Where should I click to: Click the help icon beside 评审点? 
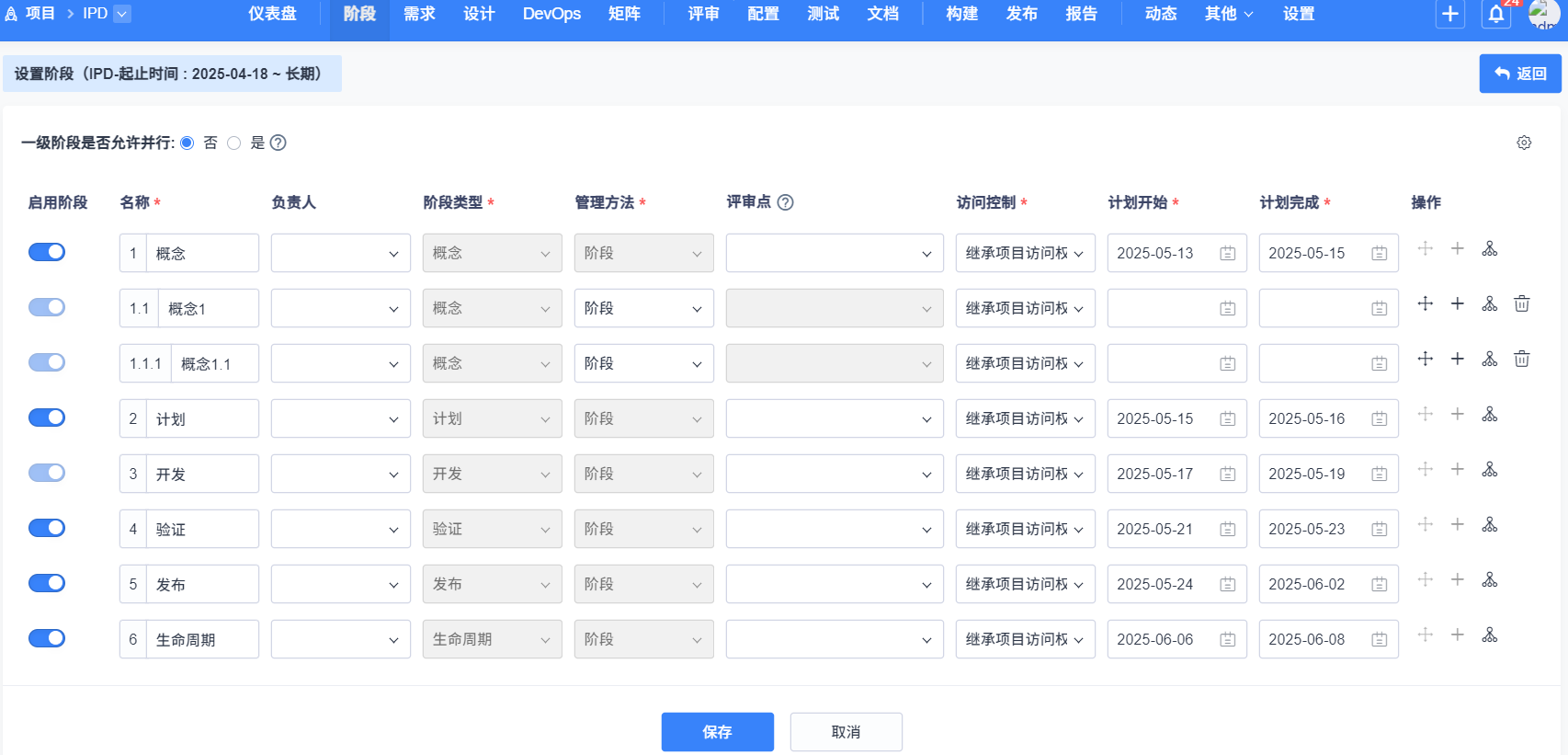[x=785, y=202]
